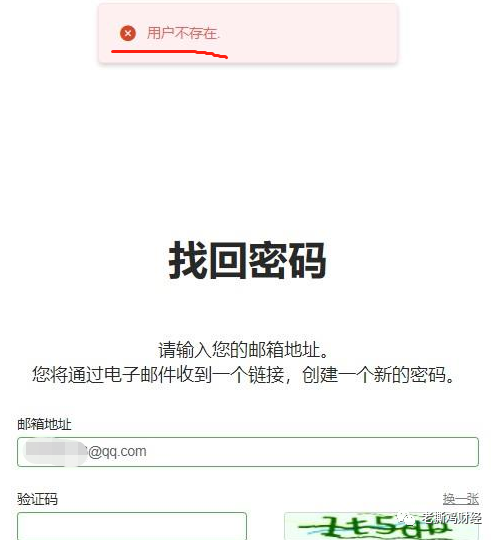Viewport: 497px width, 540px height.
Task: Click the 请输入您的邮箱地址 instruction line
Action: point(244,350)
